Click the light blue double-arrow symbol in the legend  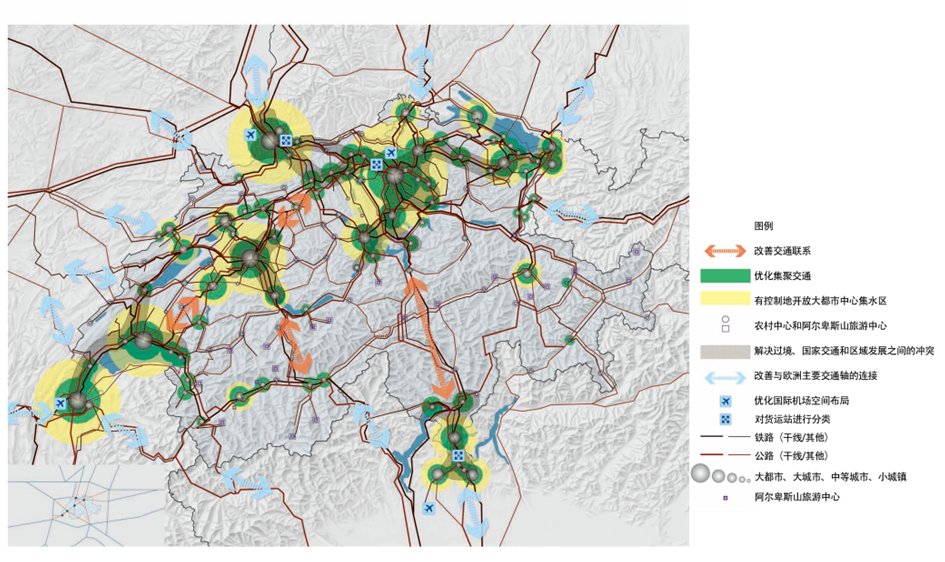click(x=725, y=378)
